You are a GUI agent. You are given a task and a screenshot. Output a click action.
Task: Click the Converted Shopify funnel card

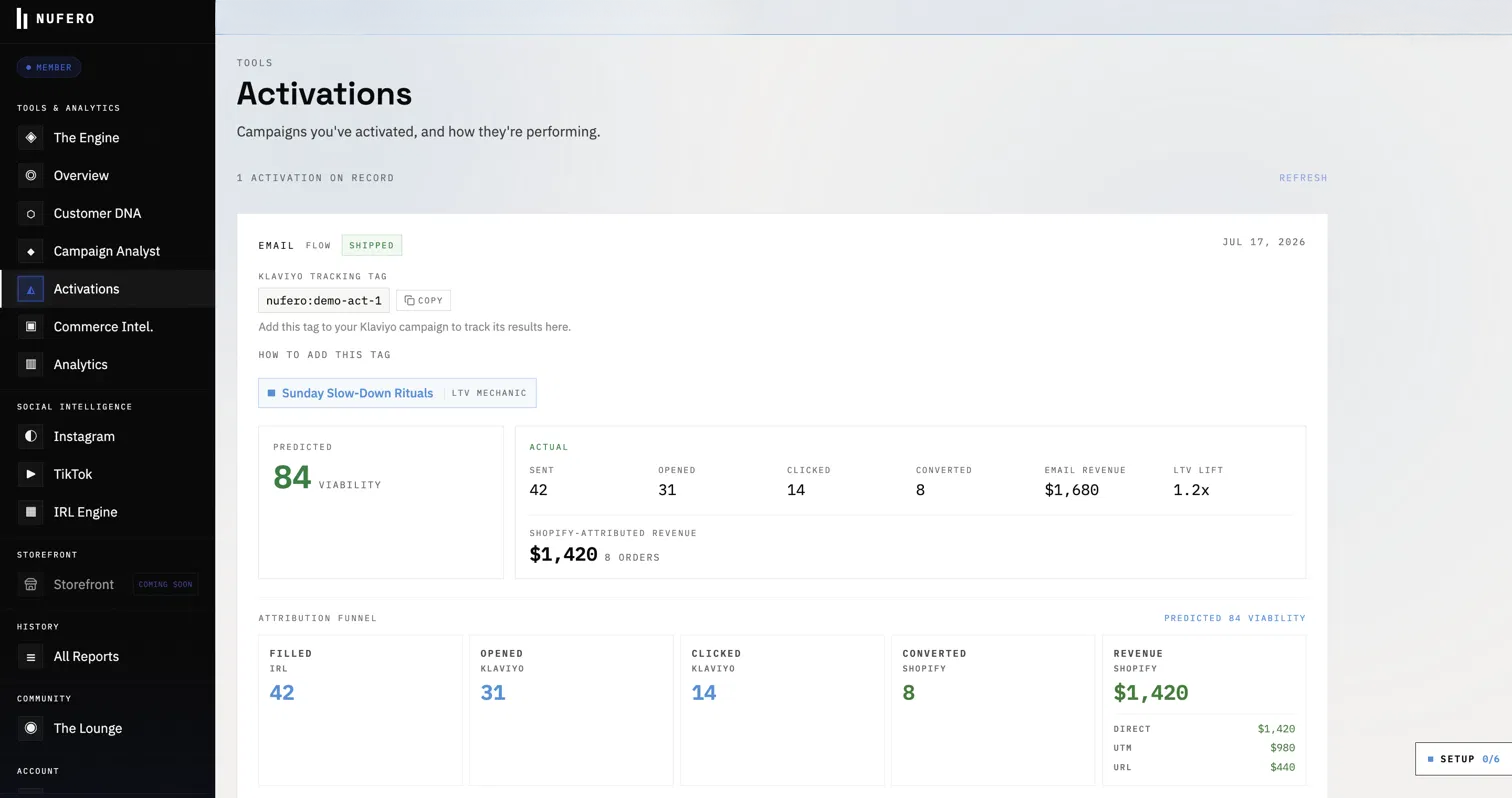point(993,710)
